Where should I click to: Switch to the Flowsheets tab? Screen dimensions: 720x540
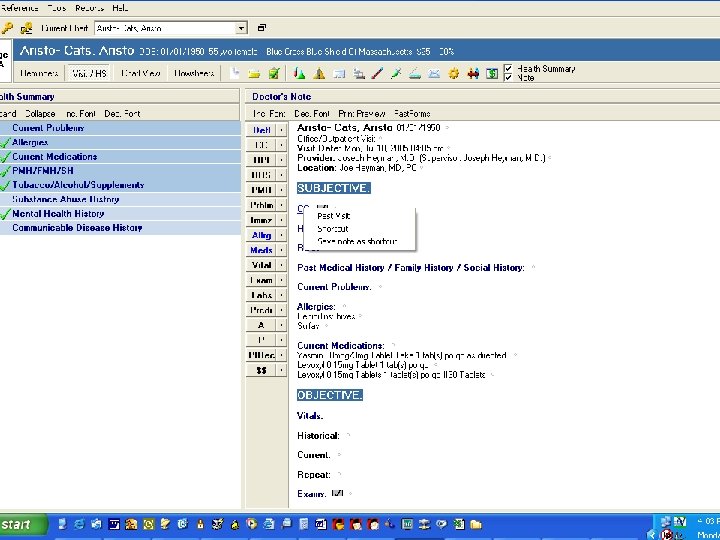click(194, 73)
